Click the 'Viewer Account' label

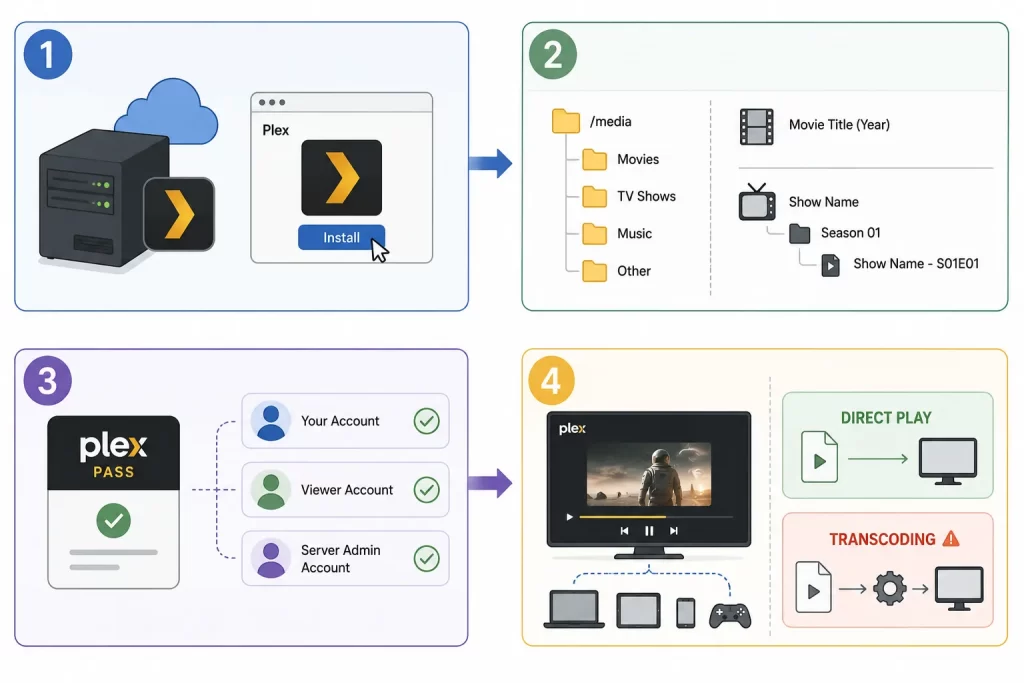pos(347,490)
